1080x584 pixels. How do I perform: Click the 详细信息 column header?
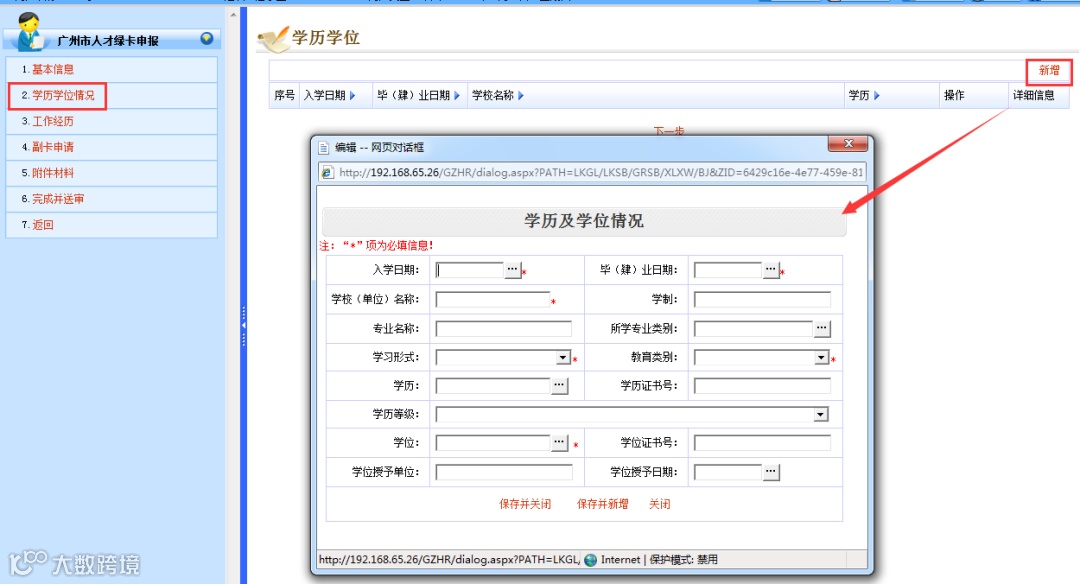pos(1033,96)
